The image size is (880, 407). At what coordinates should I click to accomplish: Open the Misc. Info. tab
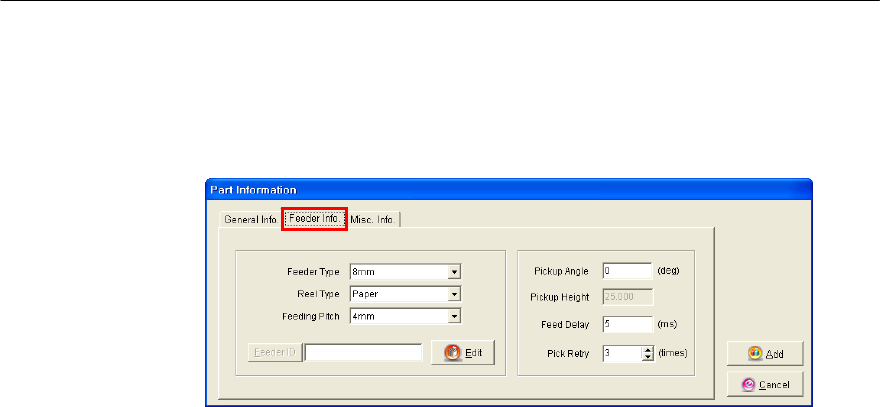pyautogui.click(x=373, y=219)
